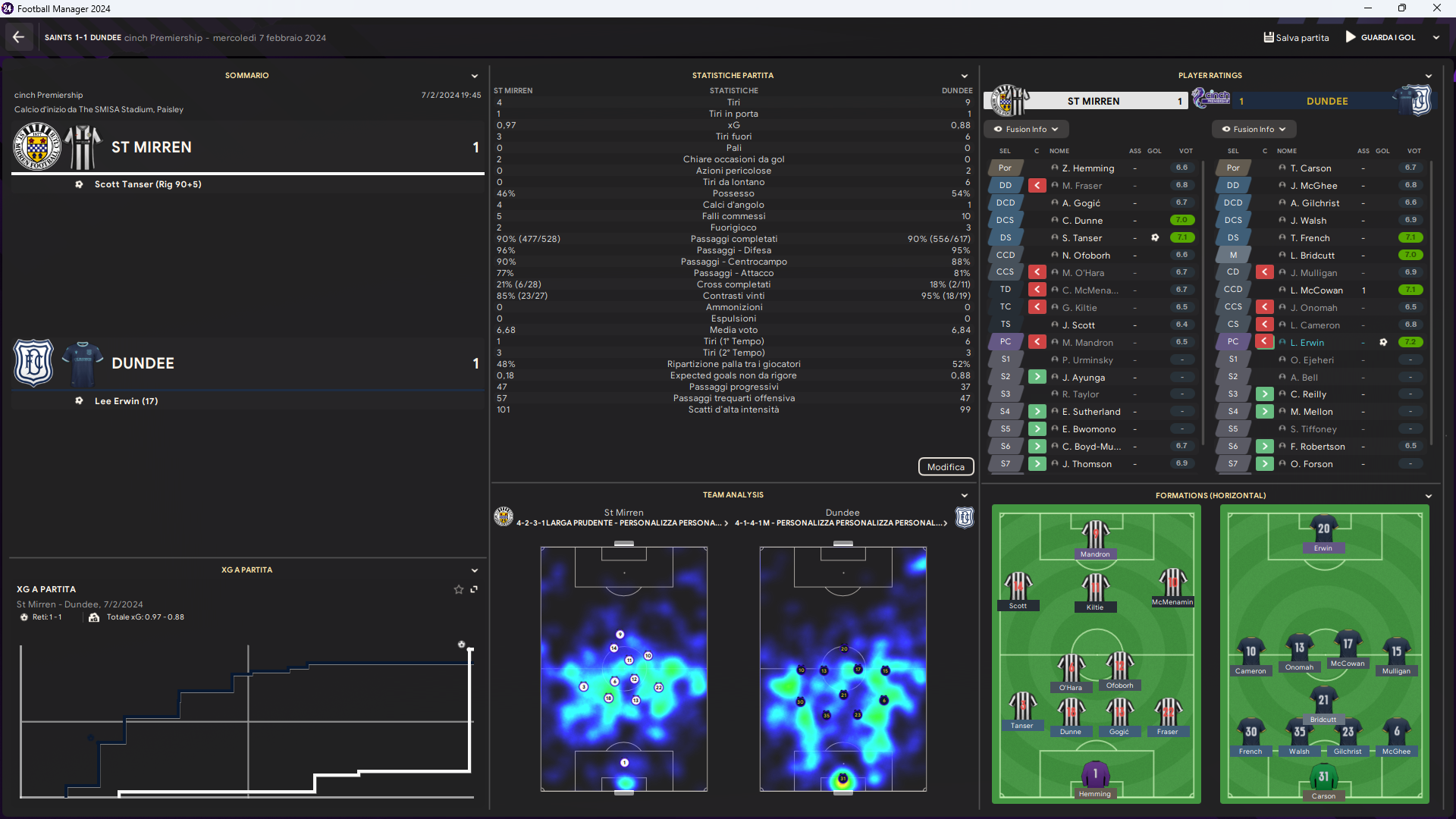This screenshot has width=1456, height=819.
Task: Click the back arrow navigation button
Action: point(18,37)
